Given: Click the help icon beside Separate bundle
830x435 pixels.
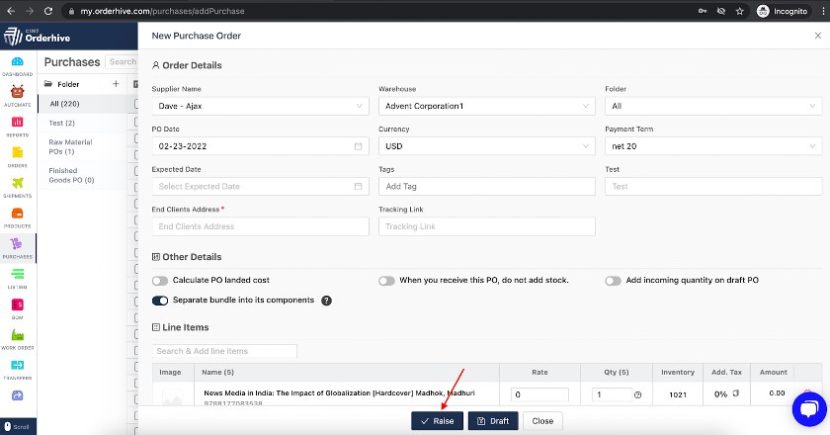Looking at the screenshot, I should pos(326,300).
